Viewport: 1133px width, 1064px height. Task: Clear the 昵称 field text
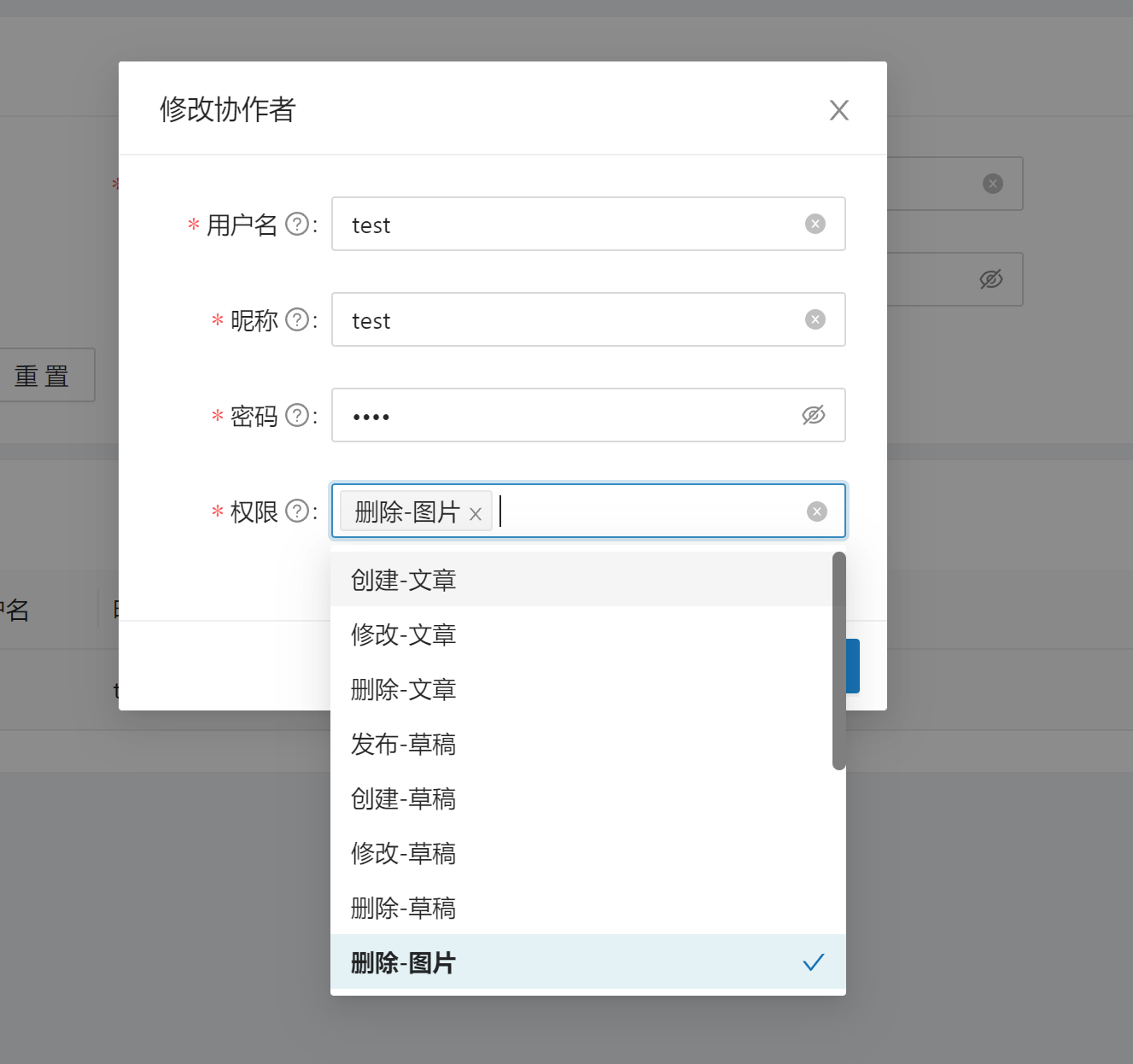point(815,319)
